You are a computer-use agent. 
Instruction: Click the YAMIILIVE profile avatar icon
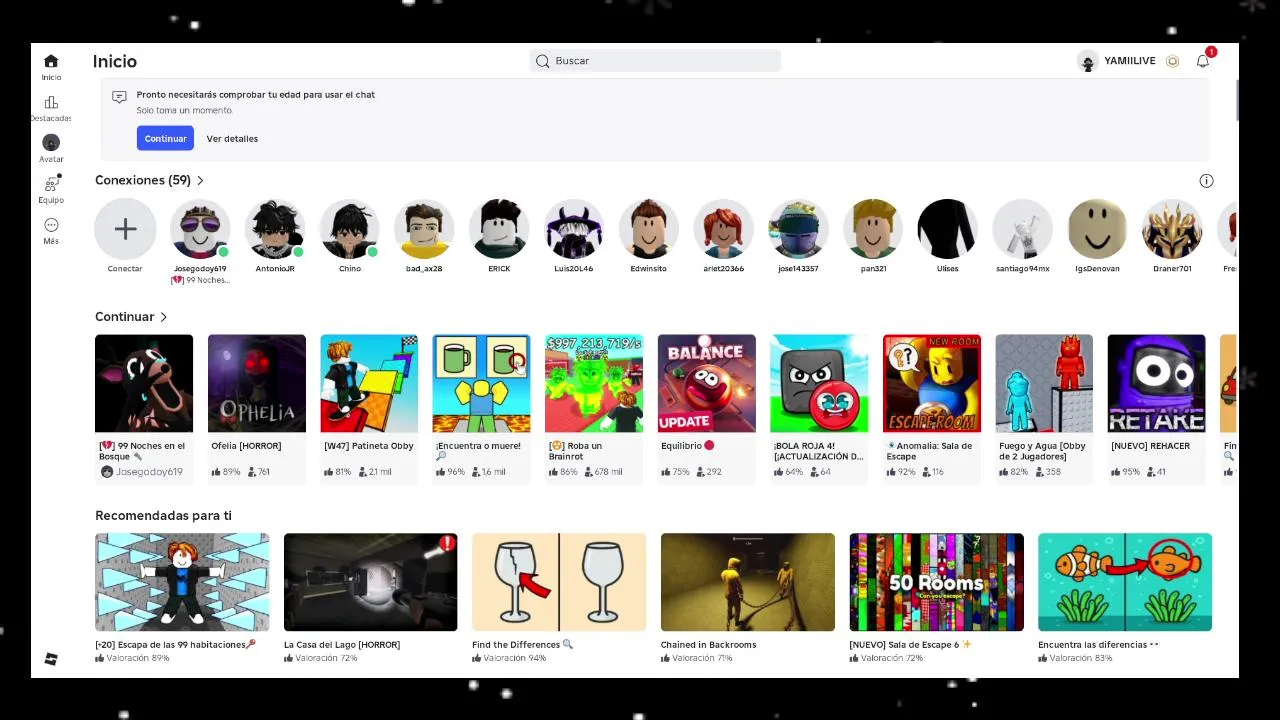coord(1088,61)
